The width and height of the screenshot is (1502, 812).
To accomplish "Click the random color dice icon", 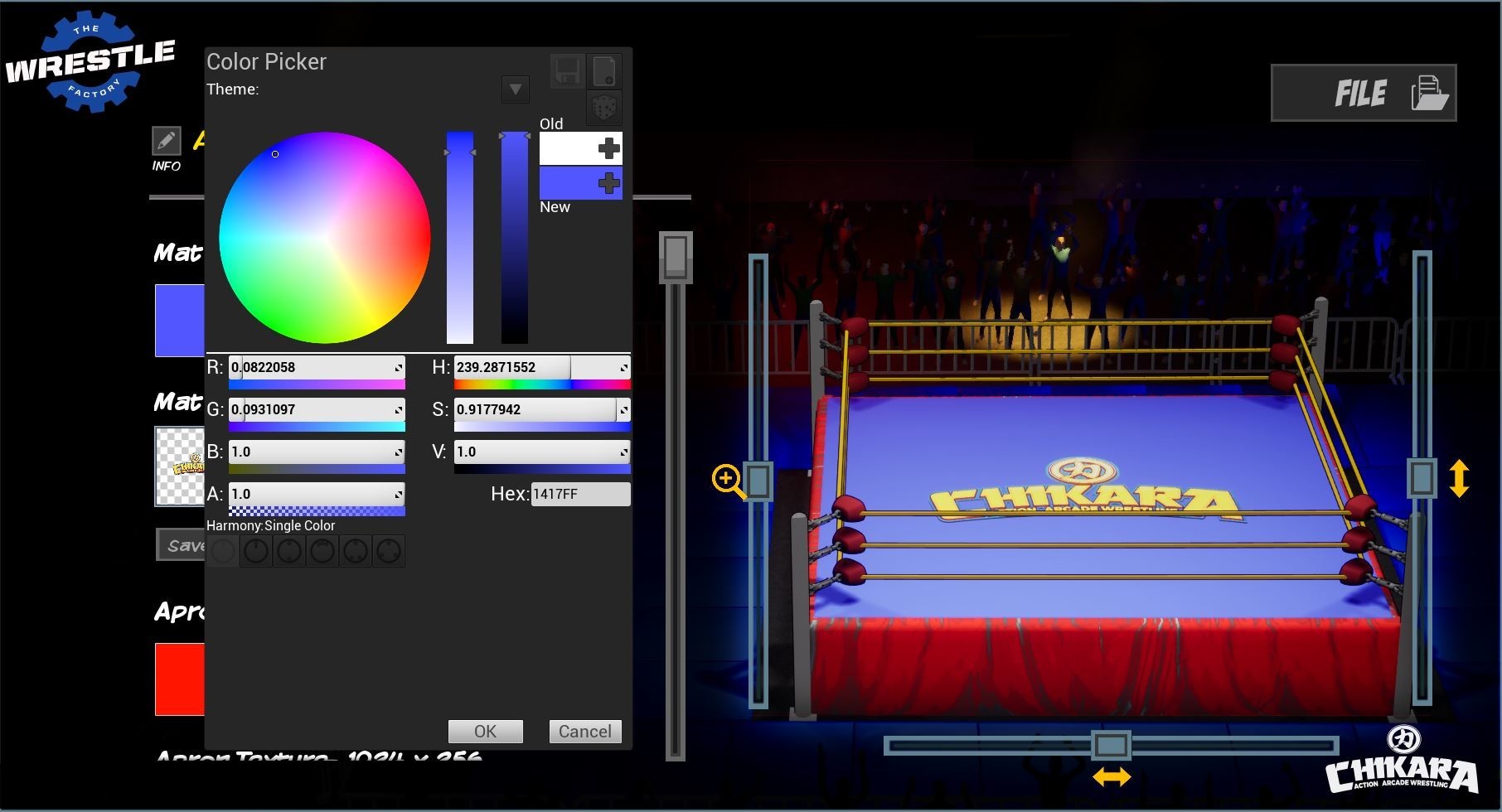I will pyautogui.click(x=604, y=108).
